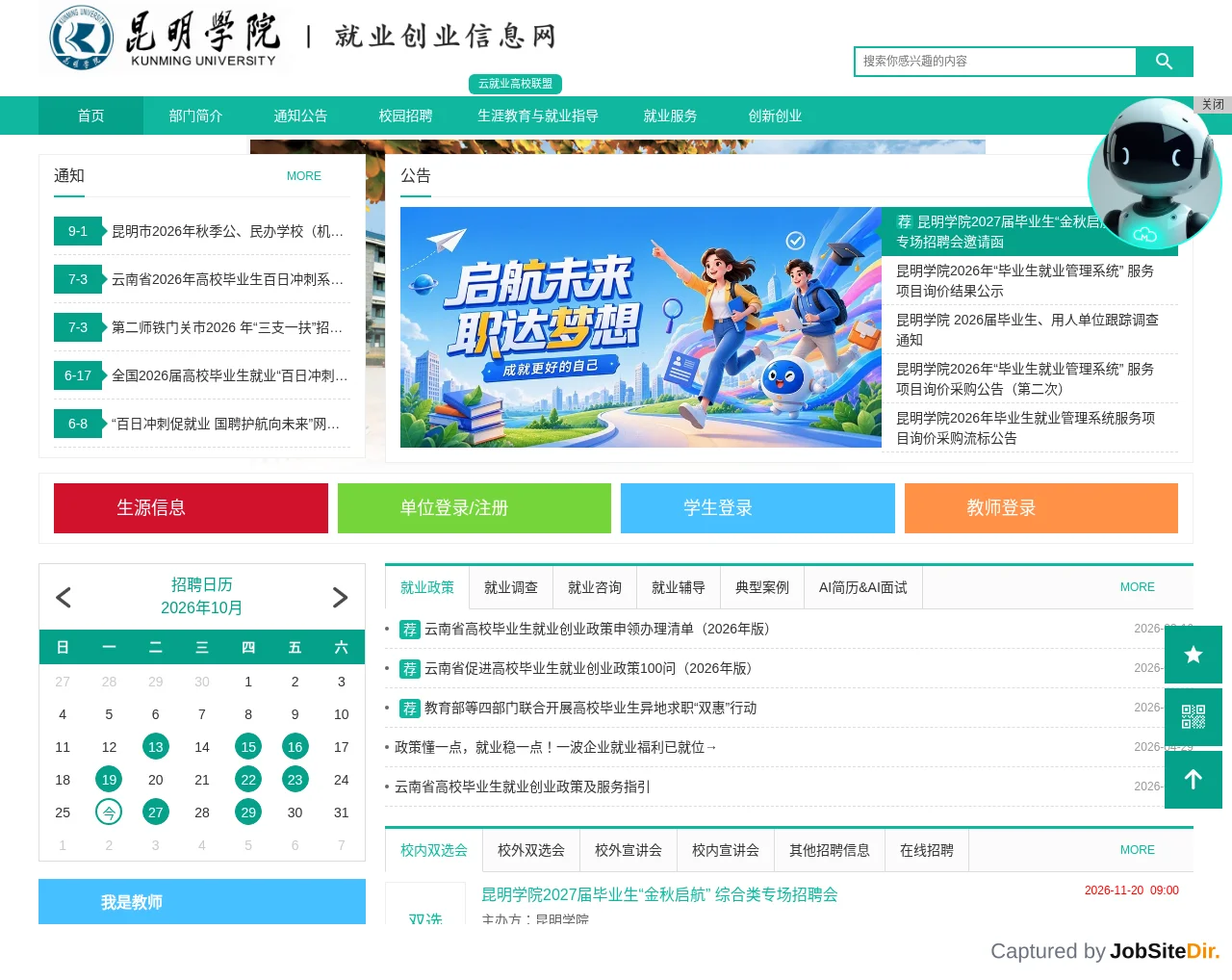Go to next month in calendar
1232x980 pixels.
click(340, 598)
